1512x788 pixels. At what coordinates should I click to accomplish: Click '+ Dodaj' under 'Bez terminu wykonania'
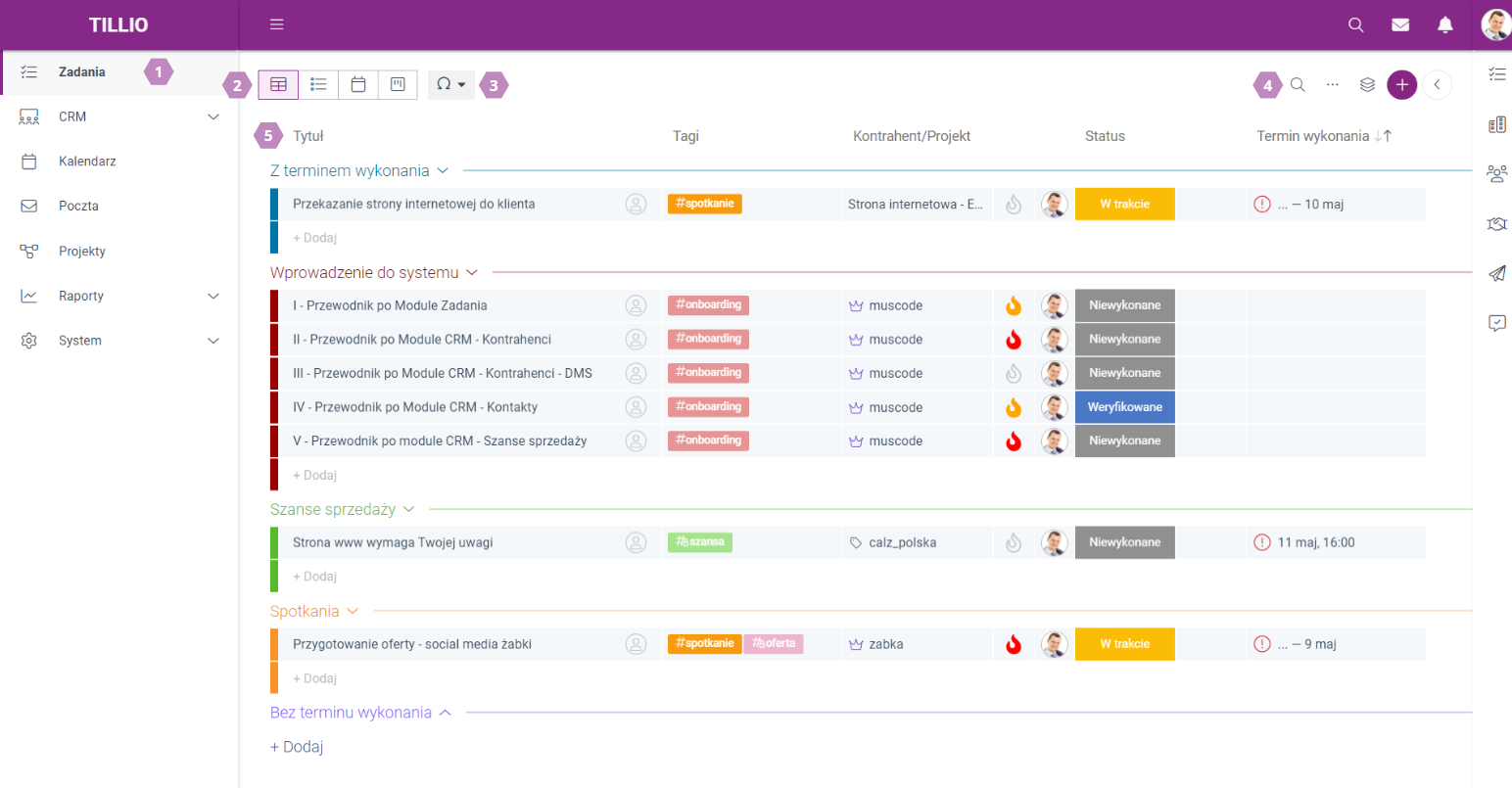[x=297, y=747]
